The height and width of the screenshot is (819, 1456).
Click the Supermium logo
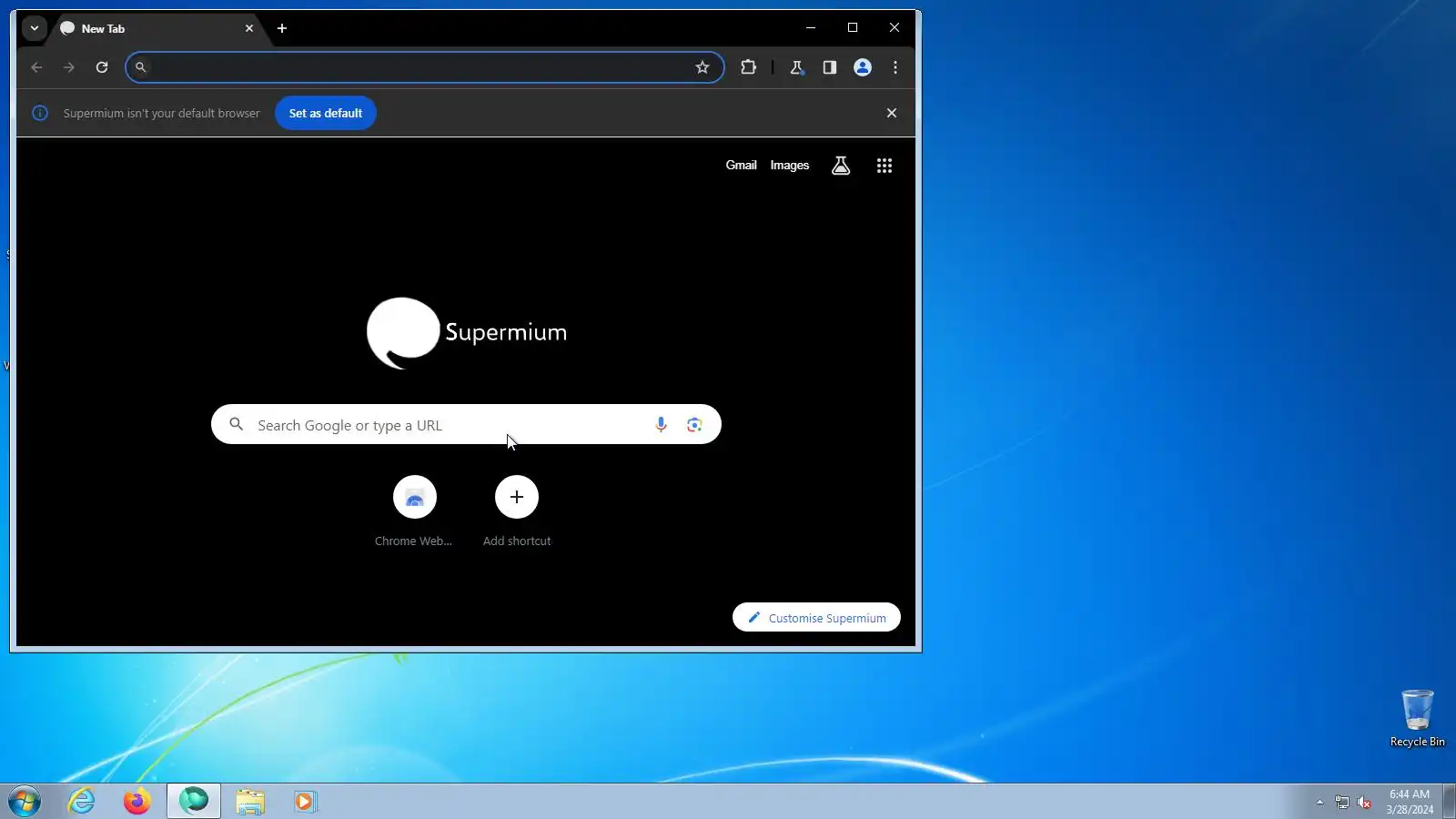click(467, 332)
